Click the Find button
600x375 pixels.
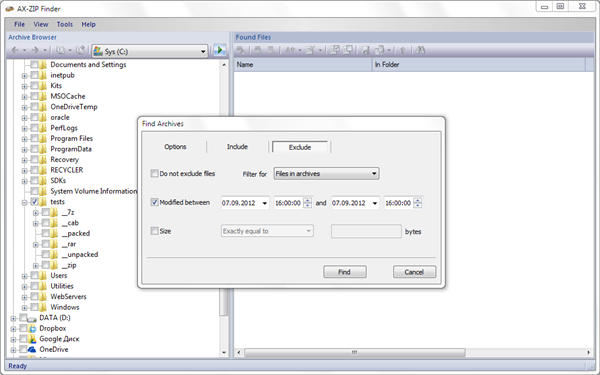pyautogui.click(x=345, y=272)
